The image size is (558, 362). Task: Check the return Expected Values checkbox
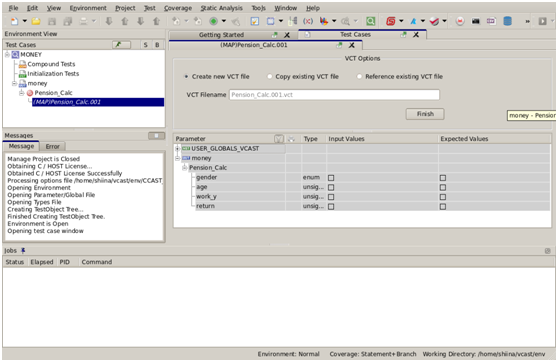443,206
